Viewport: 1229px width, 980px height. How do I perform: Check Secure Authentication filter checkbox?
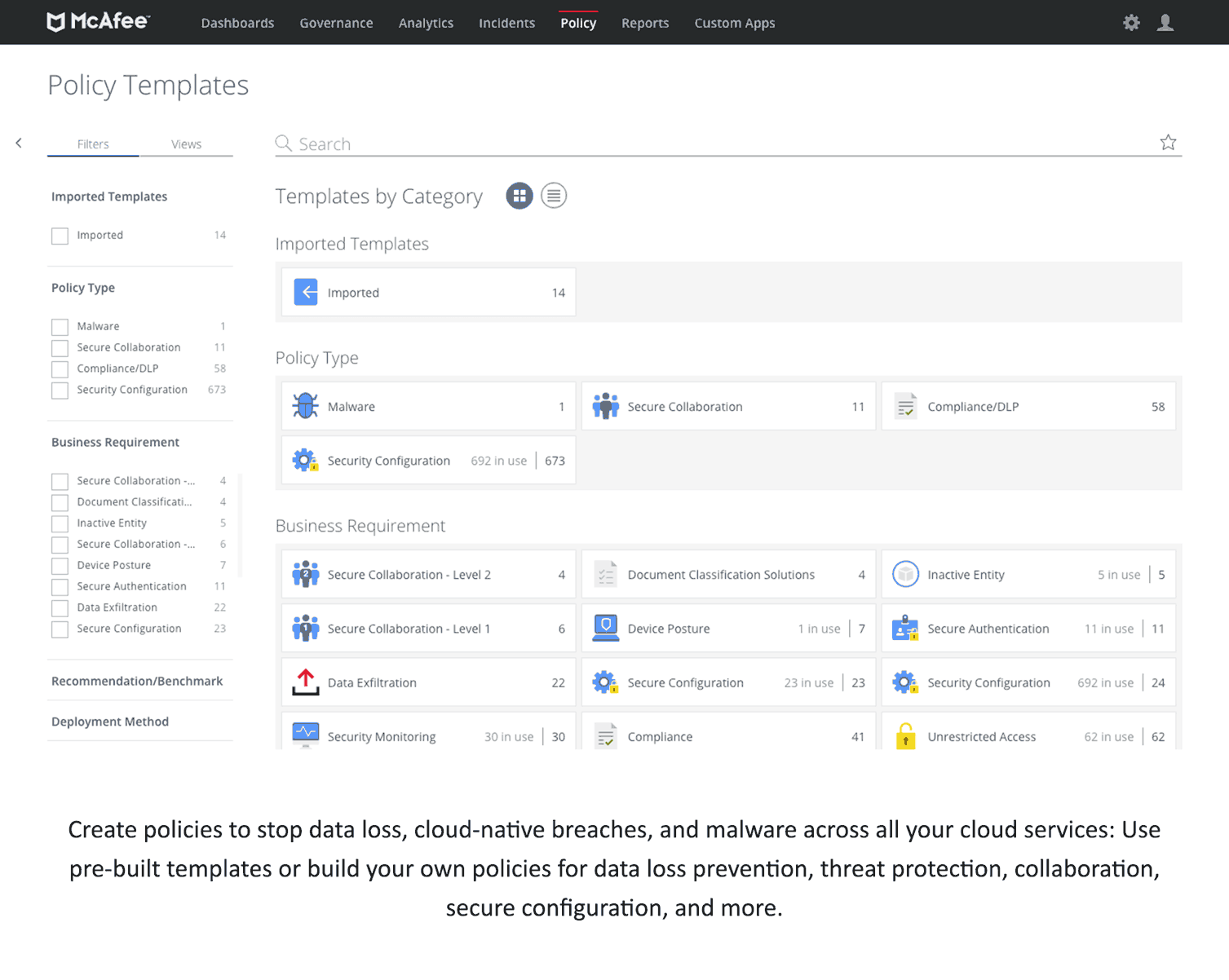click(60, 587)
